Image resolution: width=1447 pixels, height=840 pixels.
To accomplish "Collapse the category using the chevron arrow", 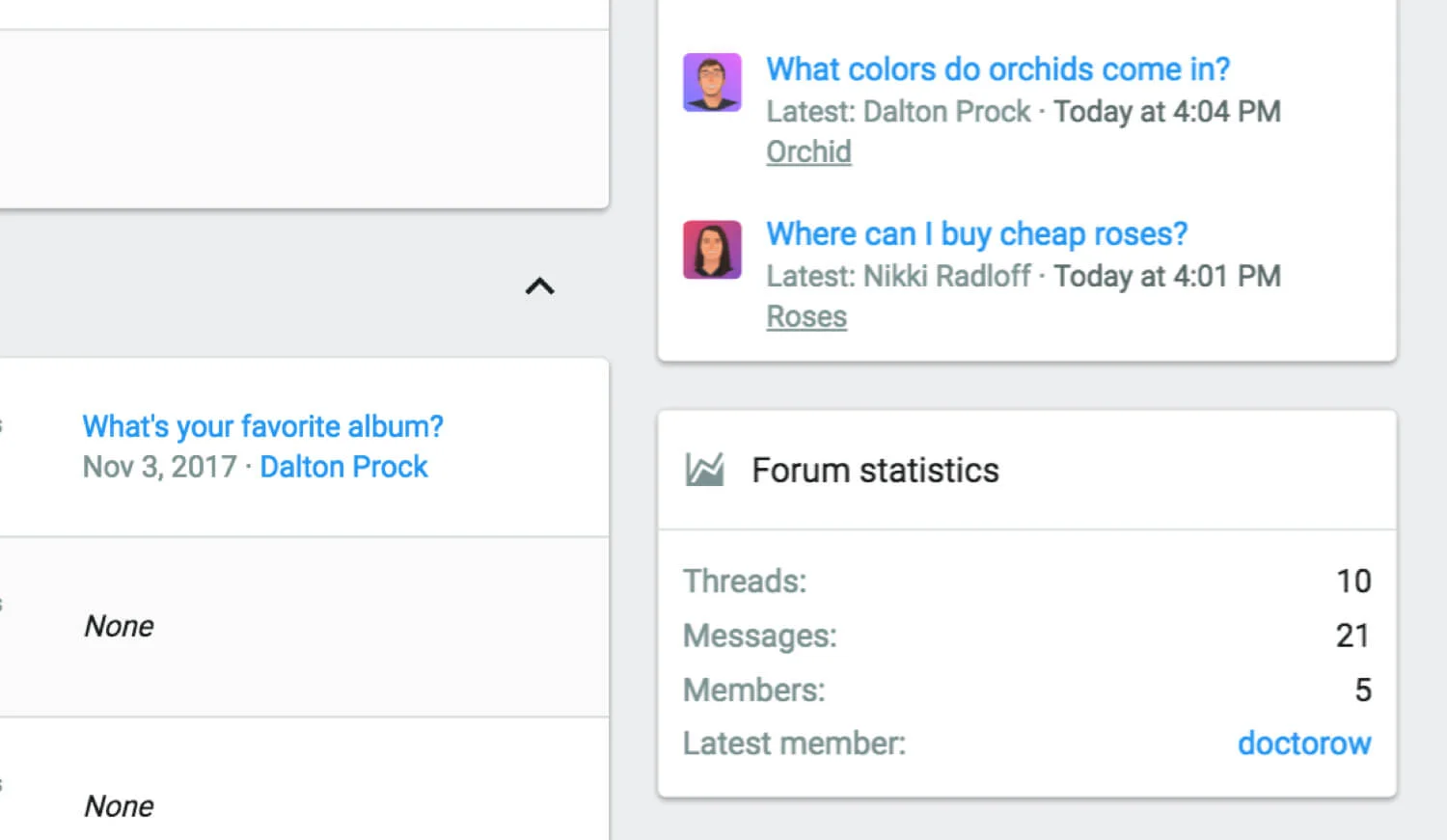I will pos(539,286).
